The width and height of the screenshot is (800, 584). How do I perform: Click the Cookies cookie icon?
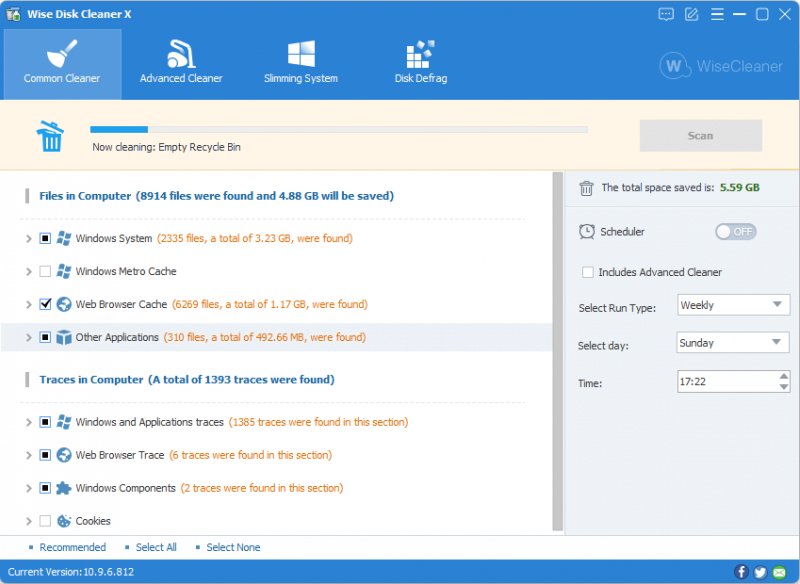click(x=64, y=521)
